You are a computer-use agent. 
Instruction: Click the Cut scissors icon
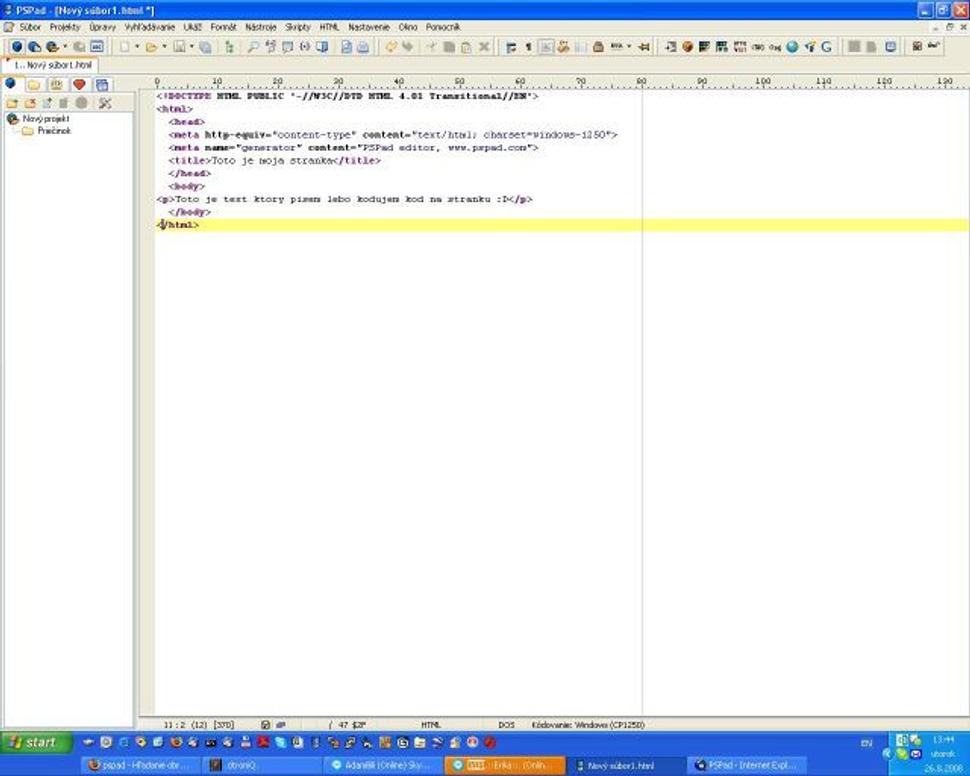tap(431, 47)
